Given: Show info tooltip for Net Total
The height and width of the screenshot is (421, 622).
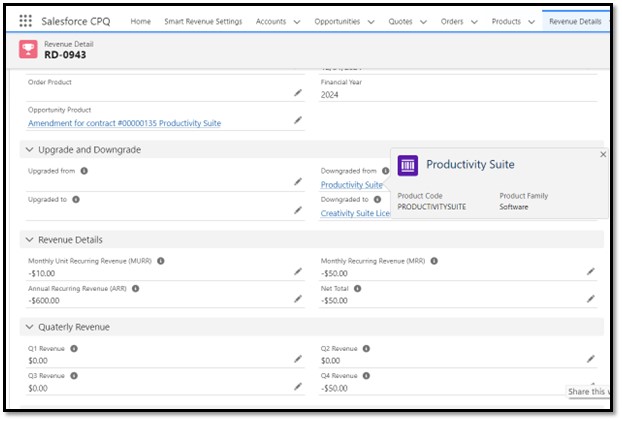Looking at the screenshot, I should coord(357,289).
